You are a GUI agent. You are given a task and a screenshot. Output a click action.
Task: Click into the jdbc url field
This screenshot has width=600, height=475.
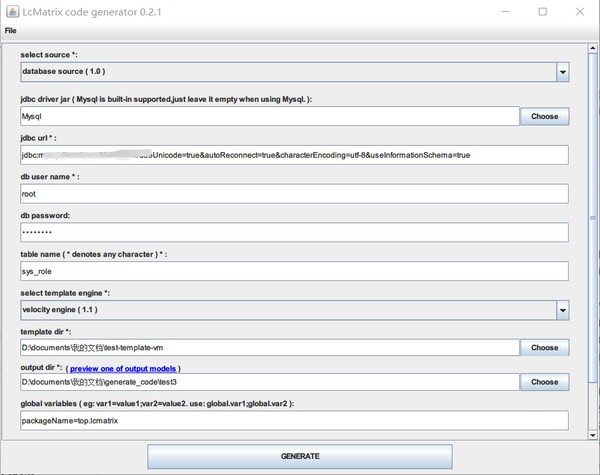point(294,155)
